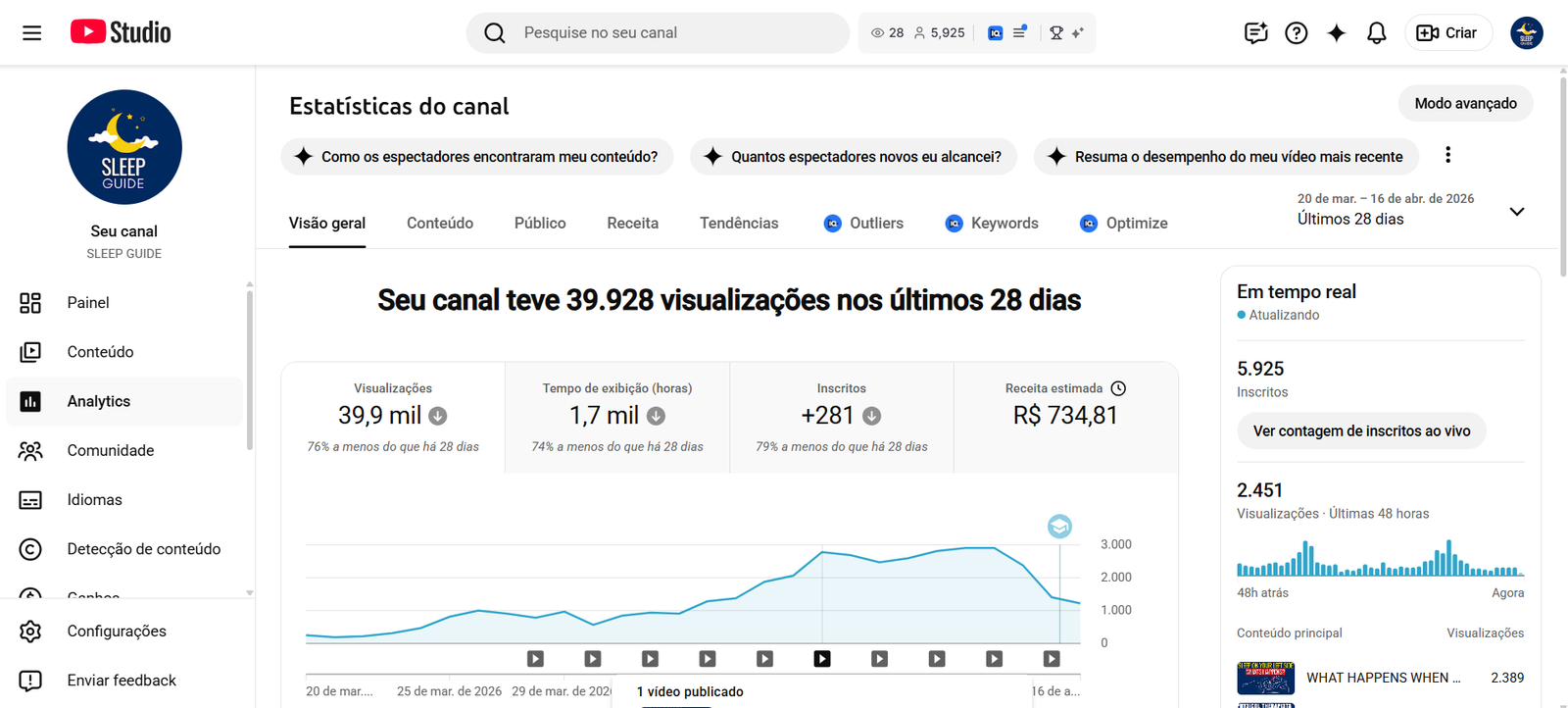
Task: Click Enviar feedback in the sidebar
Action: (x=124, y=681)
